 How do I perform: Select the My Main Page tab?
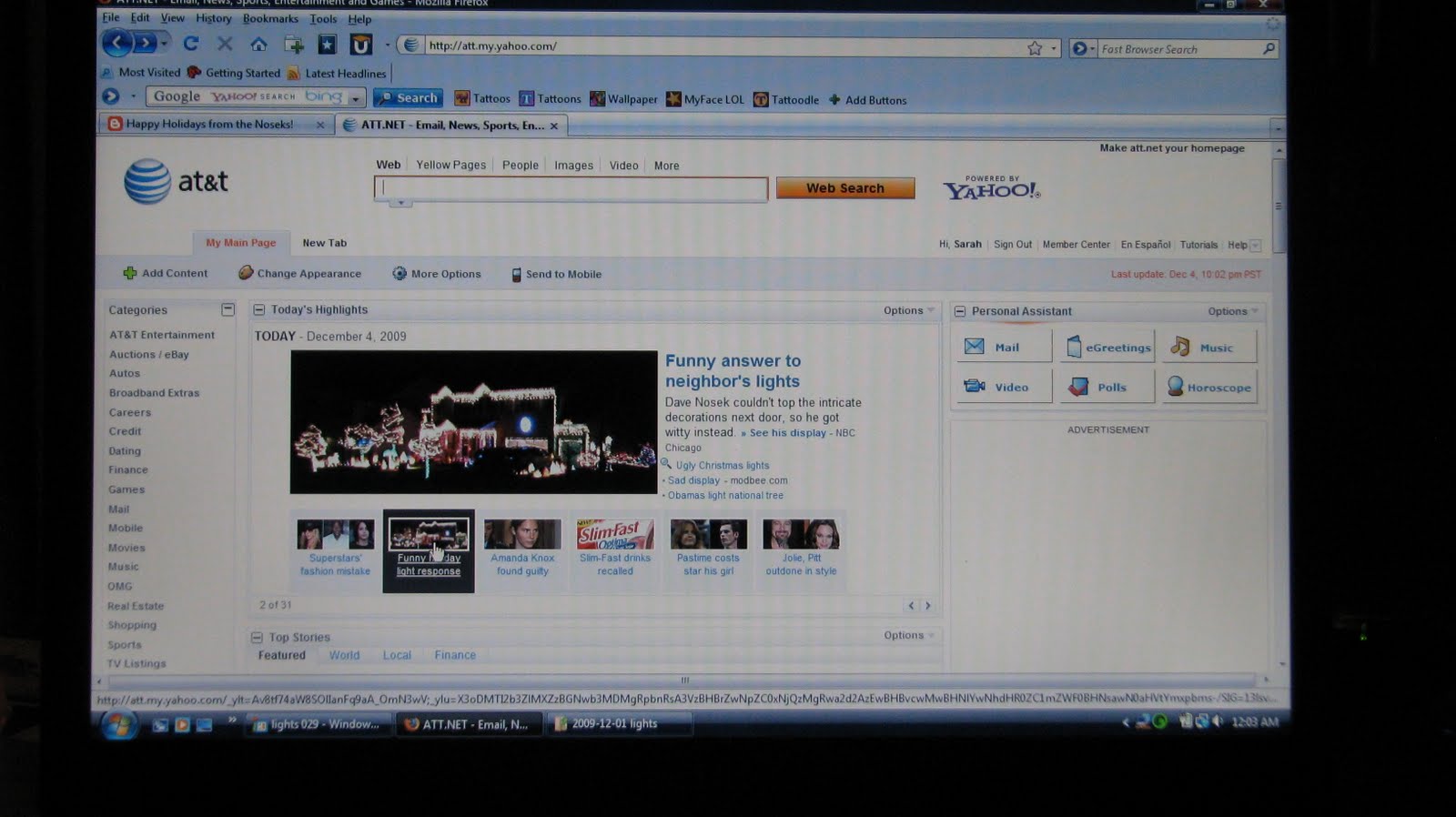(240, 242)
